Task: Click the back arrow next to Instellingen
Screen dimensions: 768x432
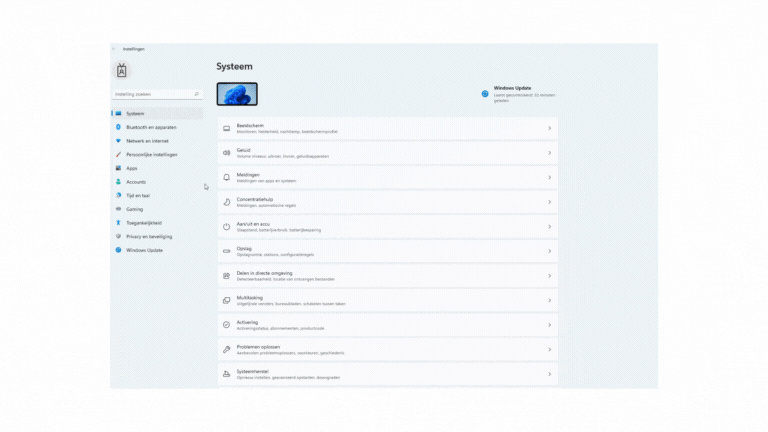Action: tap(114, 49)
